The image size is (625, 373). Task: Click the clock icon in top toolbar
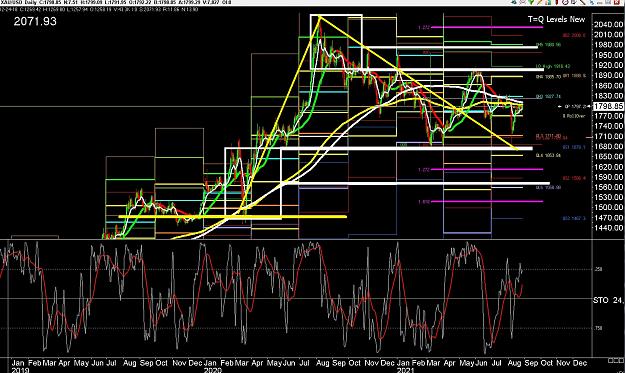click(565, 2)
